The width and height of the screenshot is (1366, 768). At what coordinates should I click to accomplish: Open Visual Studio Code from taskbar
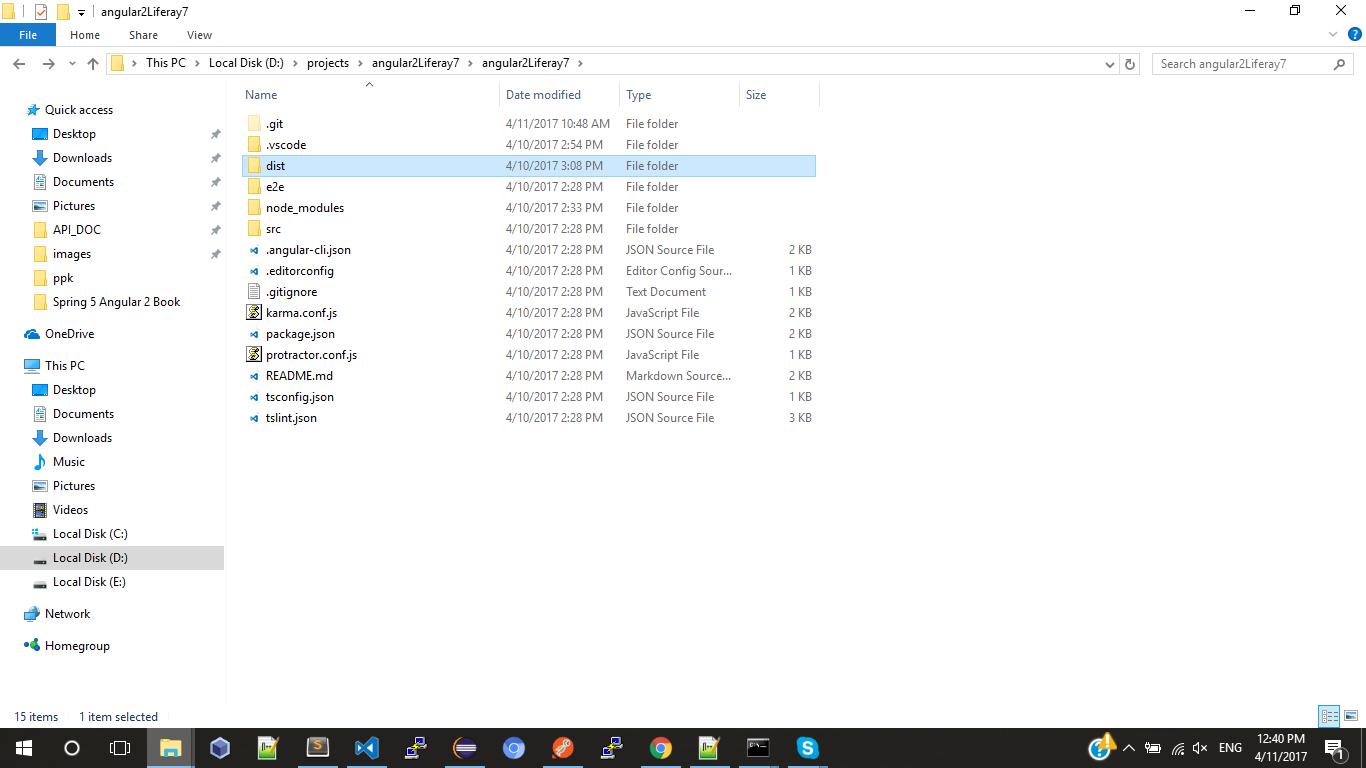point(367,748)
